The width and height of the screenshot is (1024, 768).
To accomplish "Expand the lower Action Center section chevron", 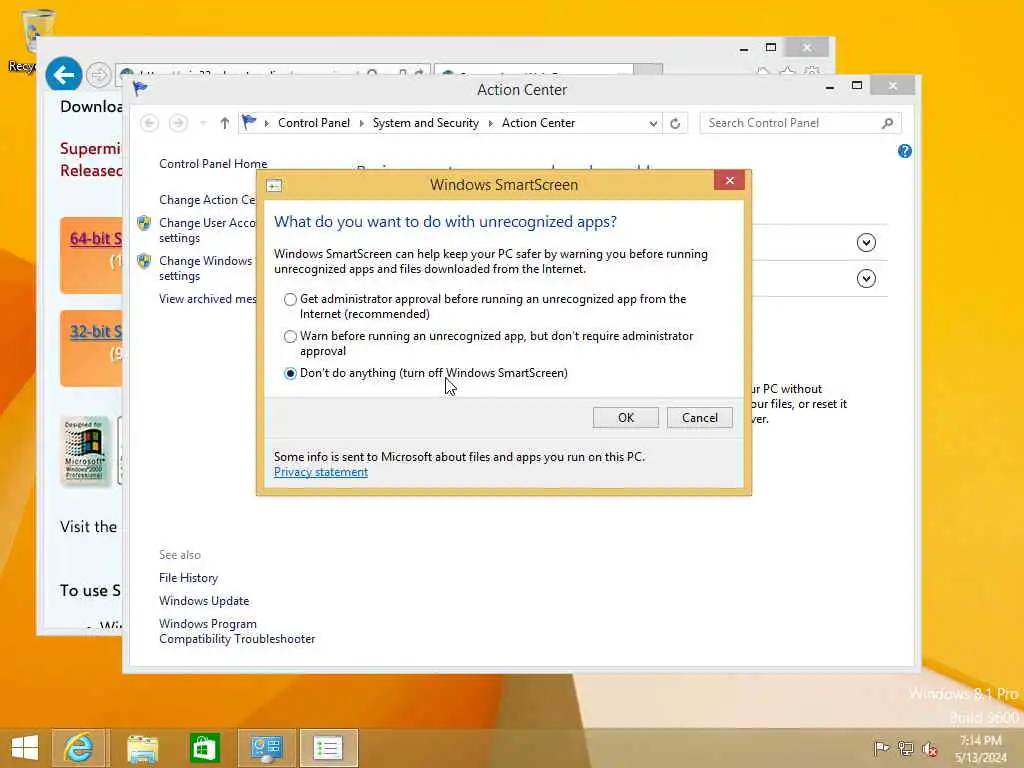I will pos(866,279).
